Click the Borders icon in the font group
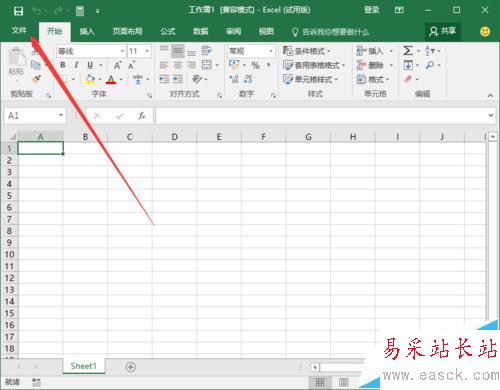The image size is (500, 390). [x=63, y=79]
